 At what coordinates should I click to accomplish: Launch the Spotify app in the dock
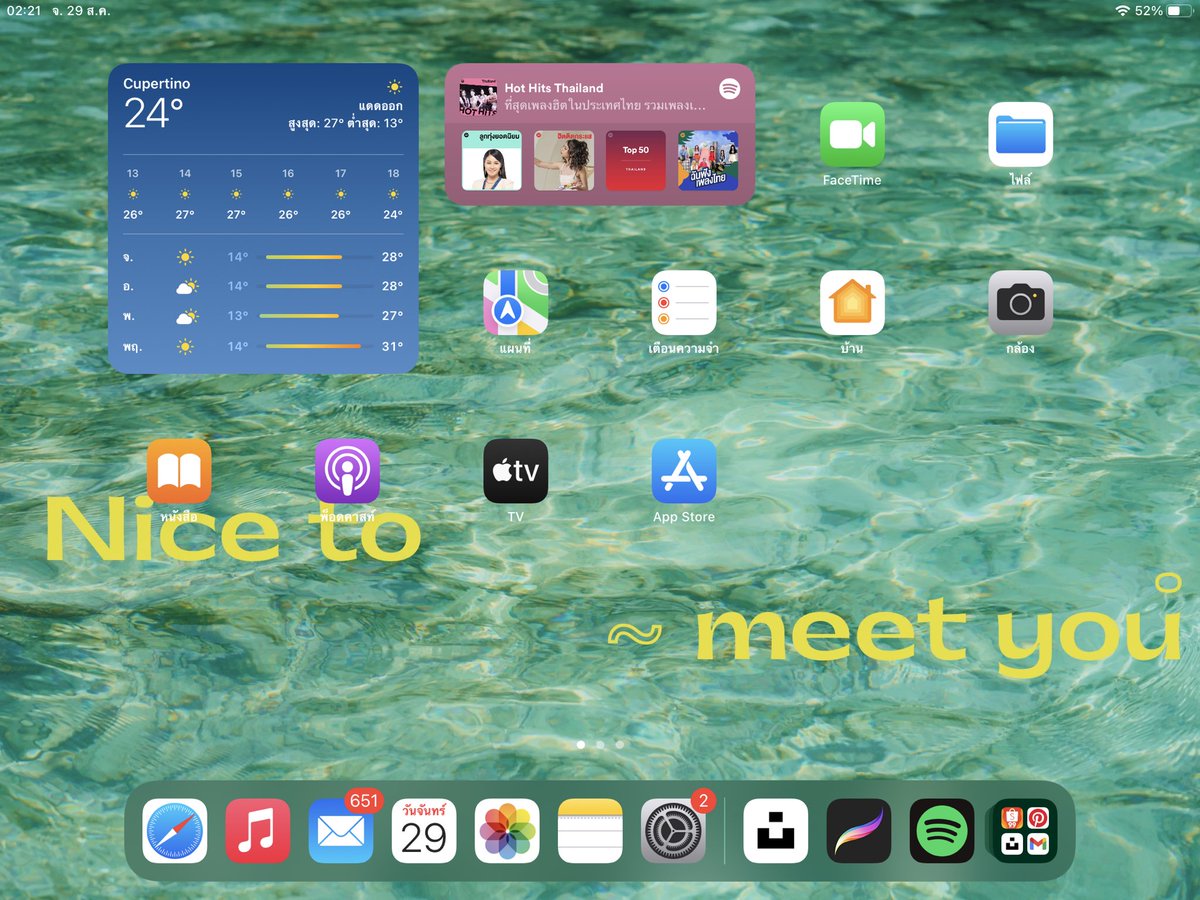pyautogui.click(x=942, y=831)
